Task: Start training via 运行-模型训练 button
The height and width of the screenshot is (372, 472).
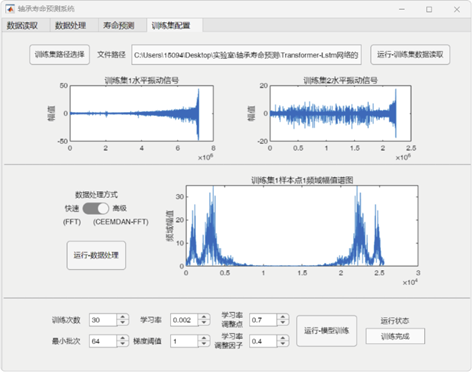Action: [x=327, y=331]
